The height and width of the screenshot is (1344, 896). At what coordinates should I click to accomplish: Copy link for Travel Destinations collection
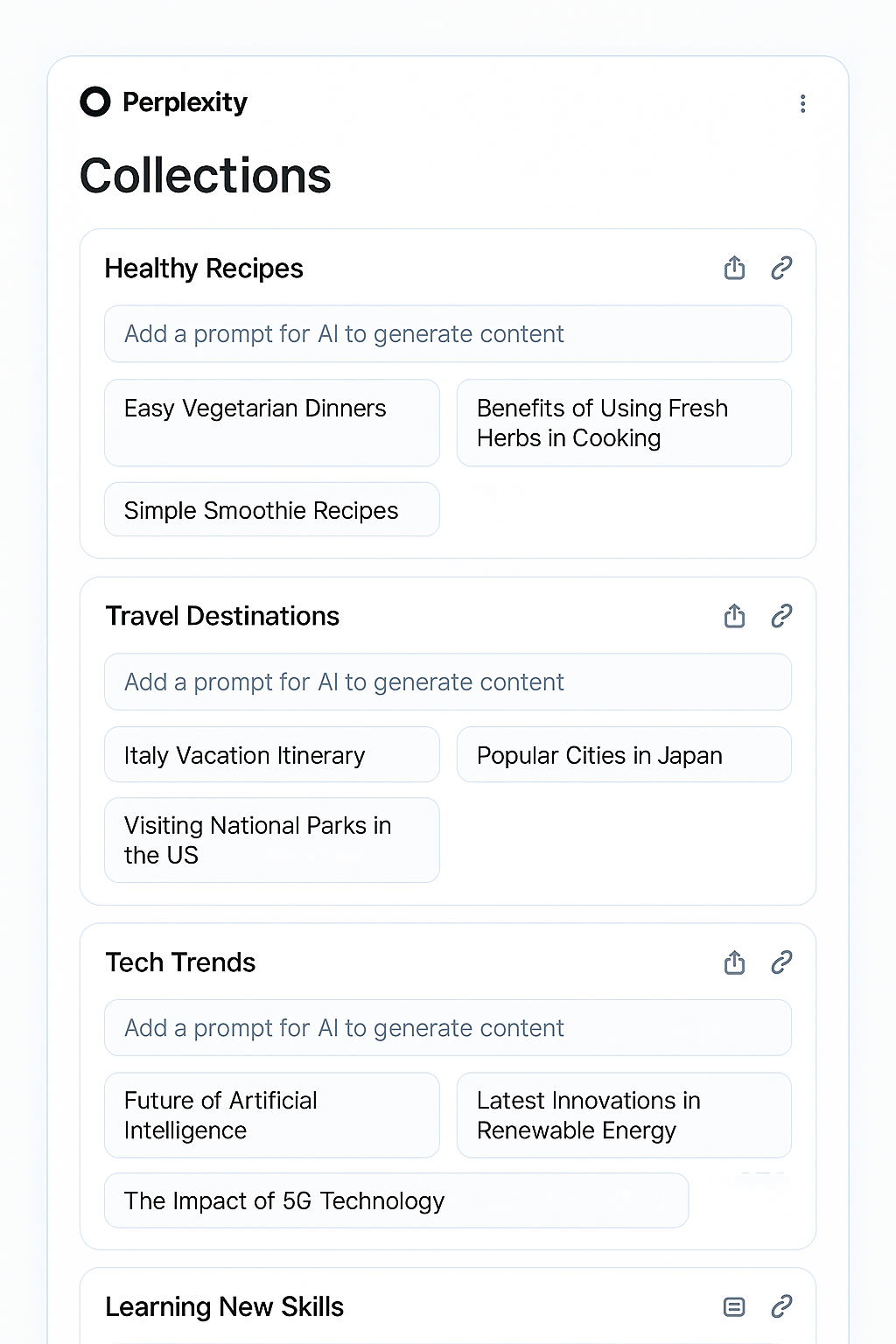tap(781, 616)
